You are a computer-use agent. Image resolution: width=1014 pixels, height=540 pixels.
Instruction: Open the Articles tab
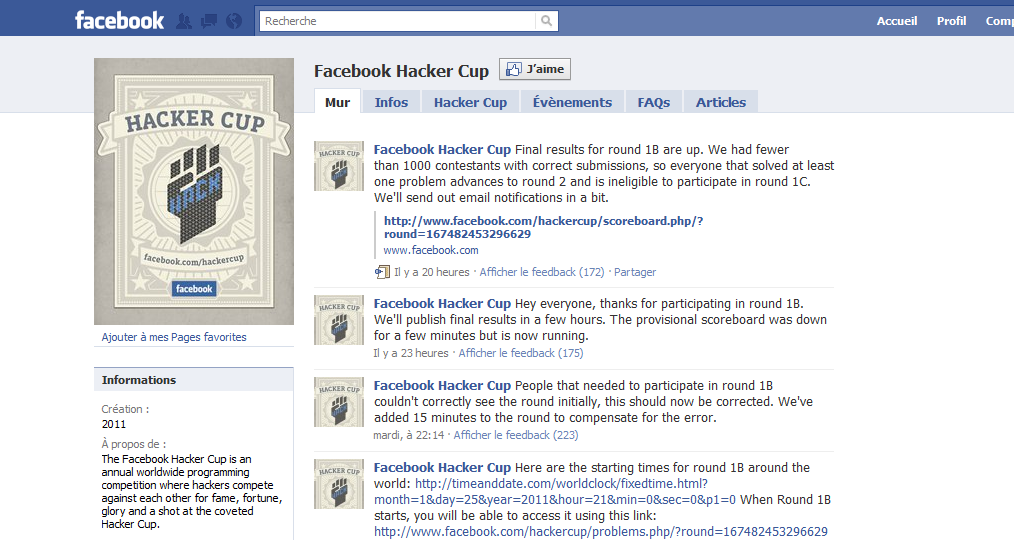(x=720, y=102)
